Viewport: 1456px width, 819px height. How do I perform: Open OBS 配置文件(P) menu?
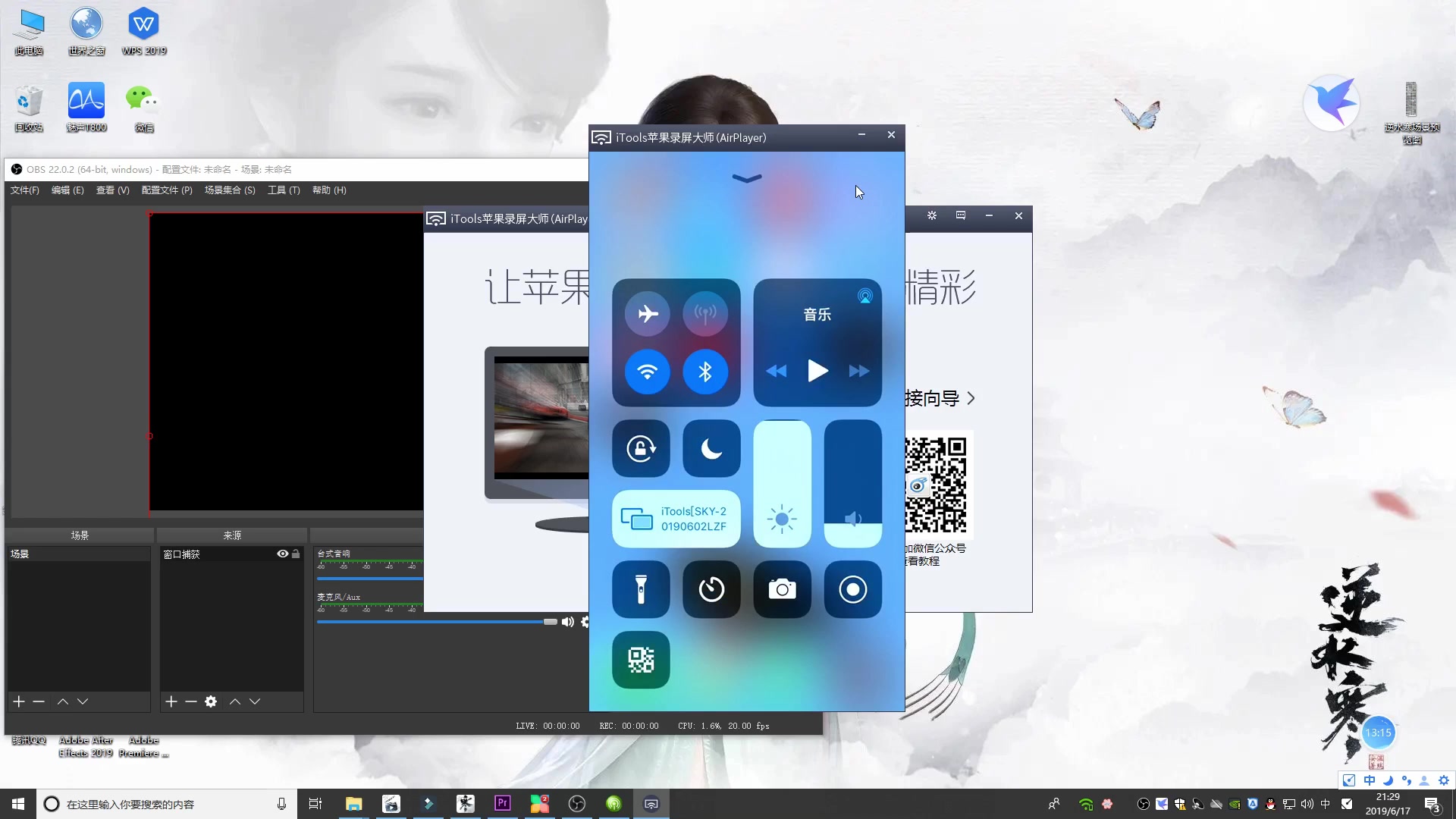(x=167, y=190)
